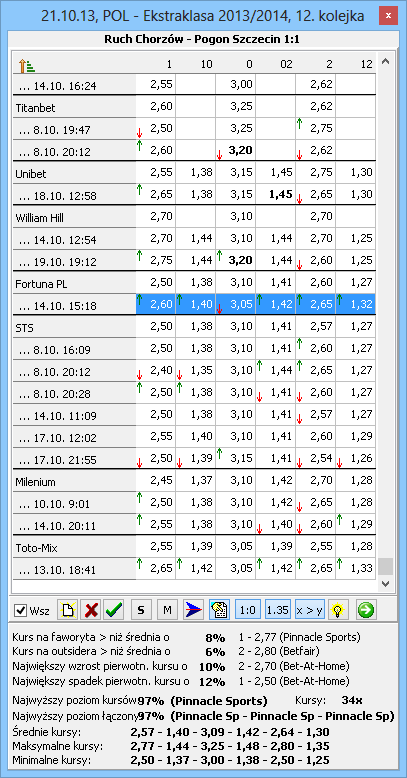Toggle the 1:0 score button
Image resolution: width=407 pixels, height=778 pixels.
(248, 609)
